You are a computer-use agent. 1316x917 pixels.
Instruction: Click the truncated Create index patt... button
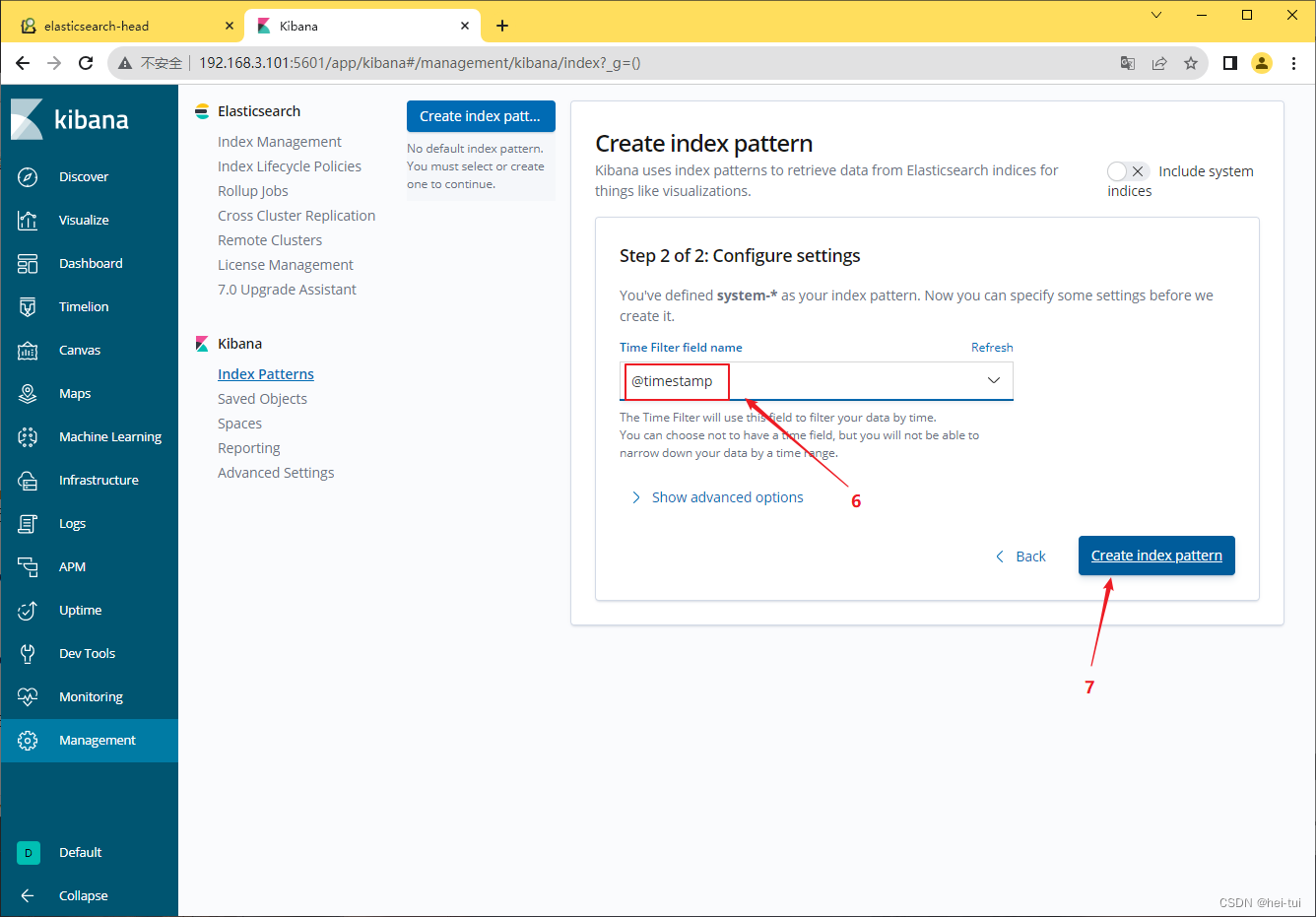coord(481,116)
